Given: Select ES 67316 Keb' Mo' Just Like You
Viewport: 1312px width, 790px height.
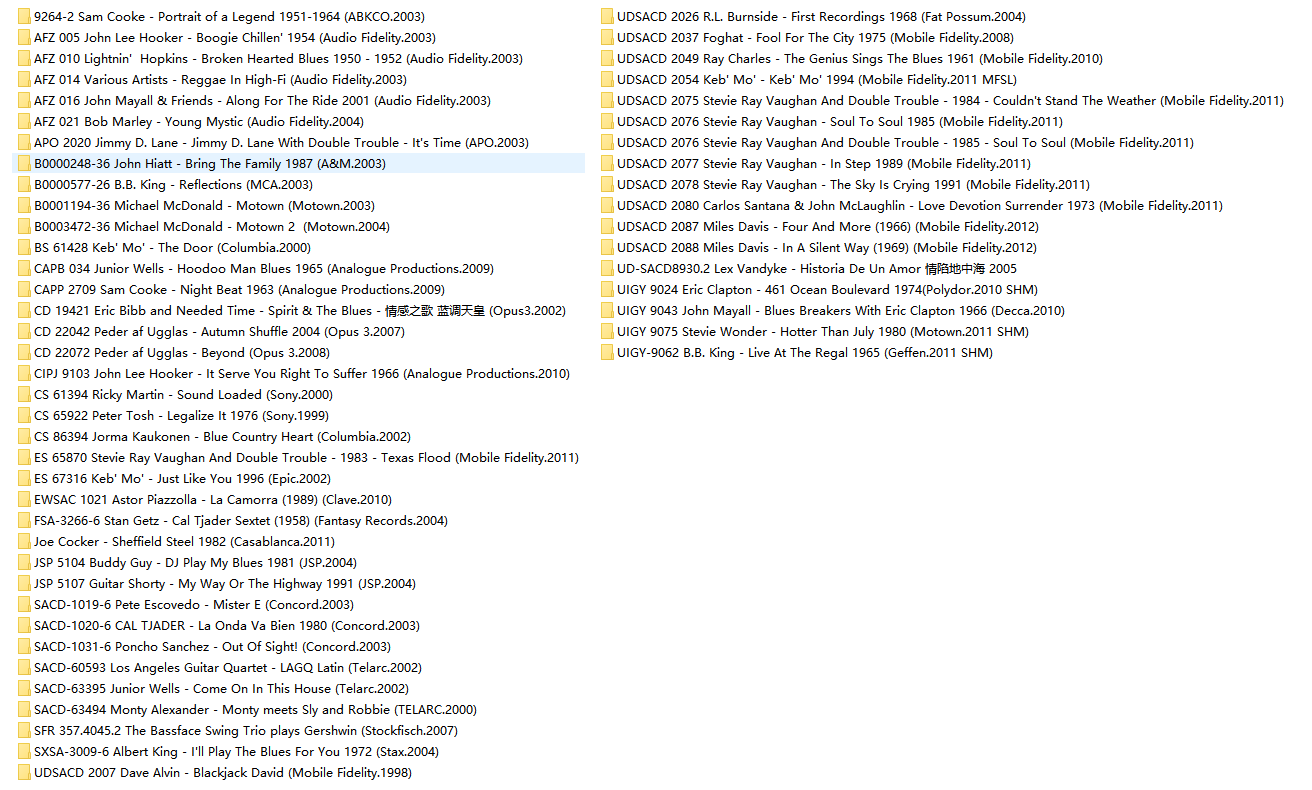Looking at the screenshot, I should pos(182,479).
